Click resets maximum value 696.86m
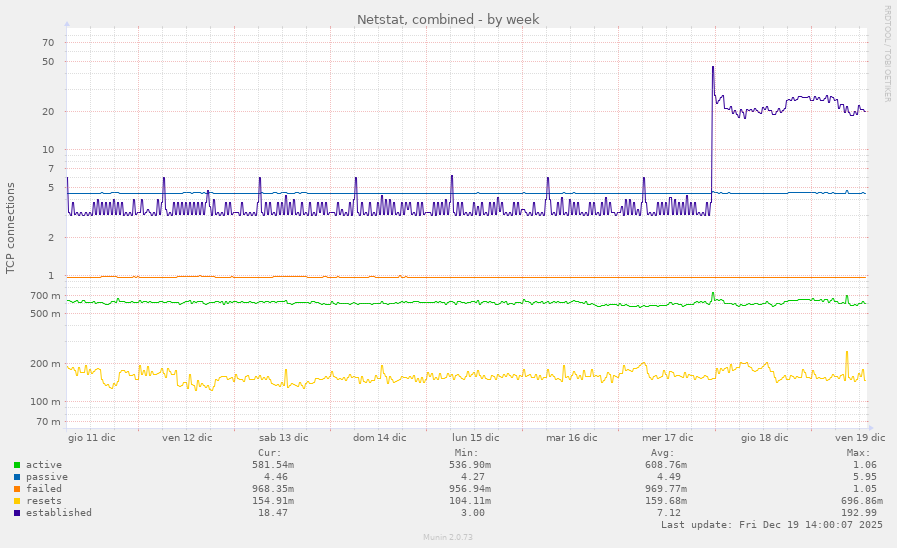 coord(862,501)
